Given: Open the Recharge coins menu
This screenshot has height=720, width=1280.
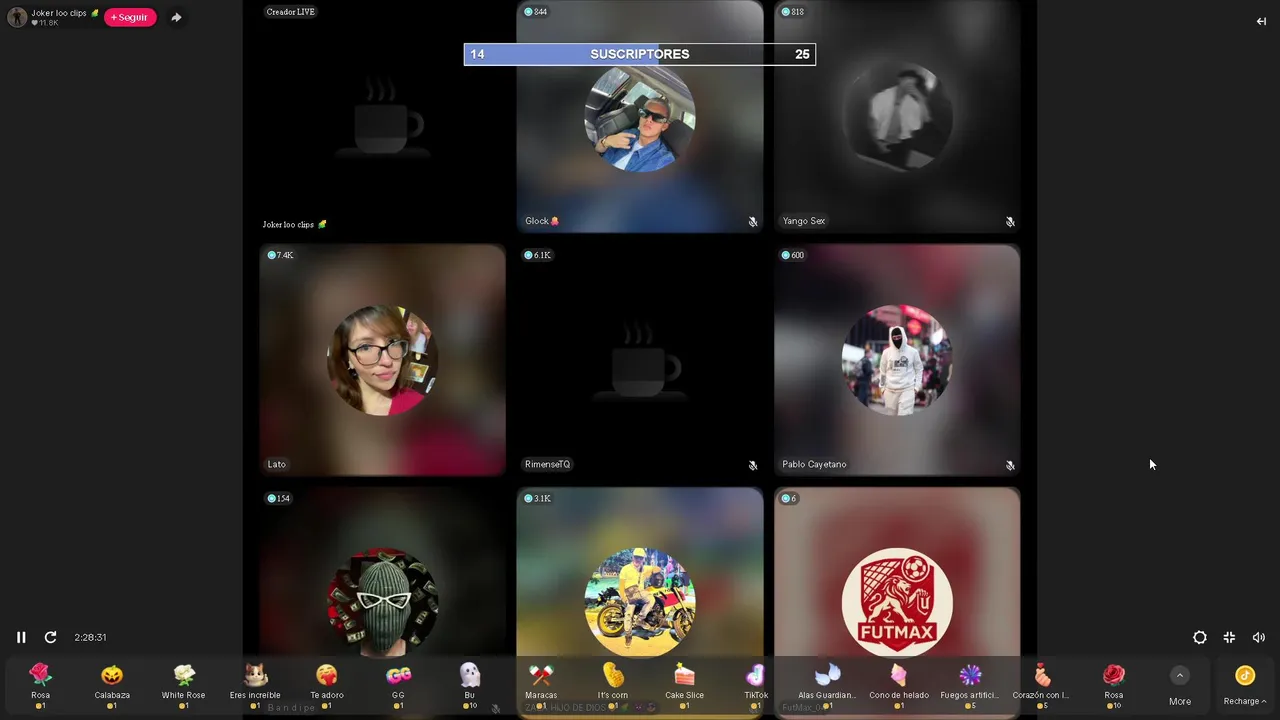Looking at the screenshot, I should coord(1245,686).
